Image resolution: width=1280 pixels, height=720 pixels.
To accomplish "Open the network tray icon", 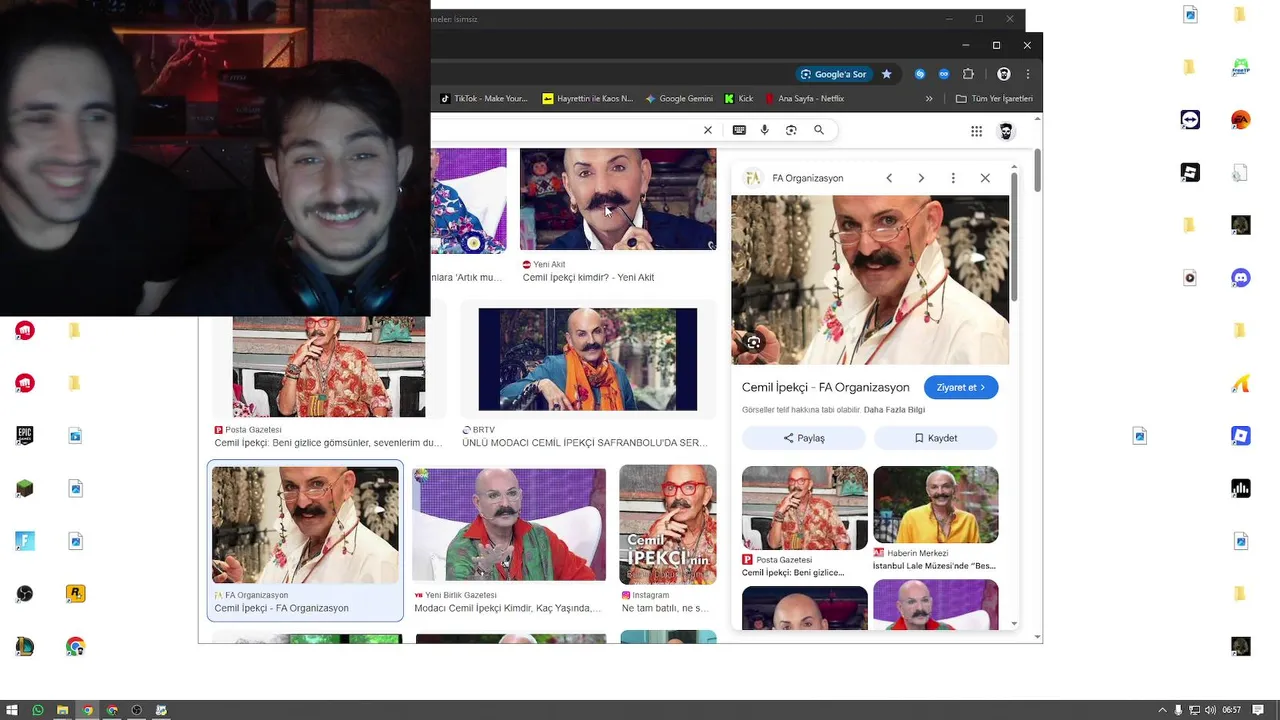I will (1194, 710).
